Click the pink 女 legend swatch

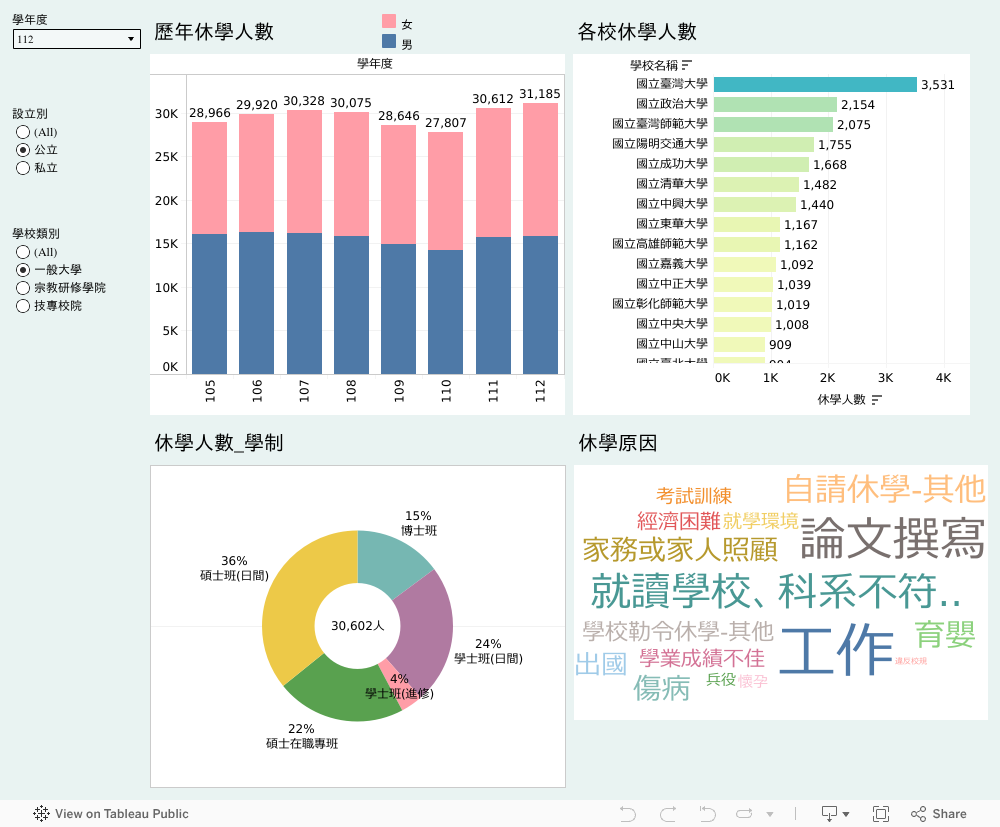[x=389, y=22]
